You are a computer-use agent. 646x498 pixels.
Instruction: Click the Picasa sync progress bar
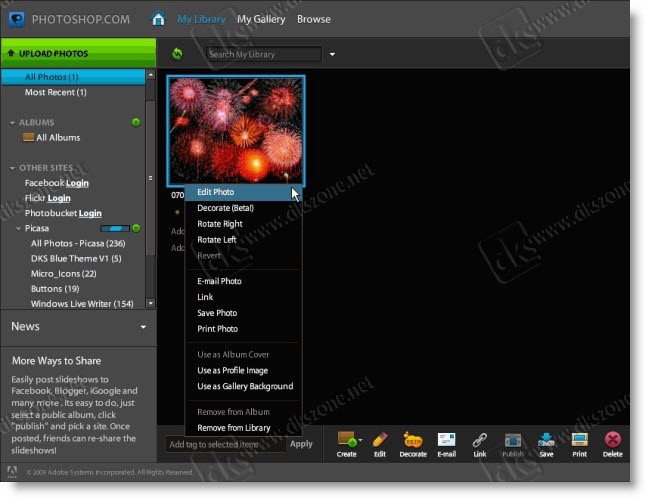click(x=115, y=228)
